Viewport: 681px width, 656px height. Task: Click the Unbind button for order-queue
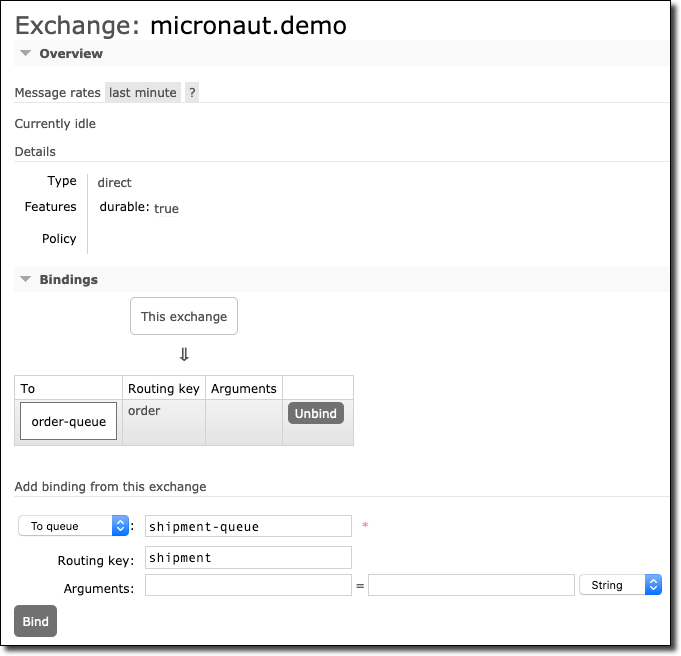pos(316,413)
